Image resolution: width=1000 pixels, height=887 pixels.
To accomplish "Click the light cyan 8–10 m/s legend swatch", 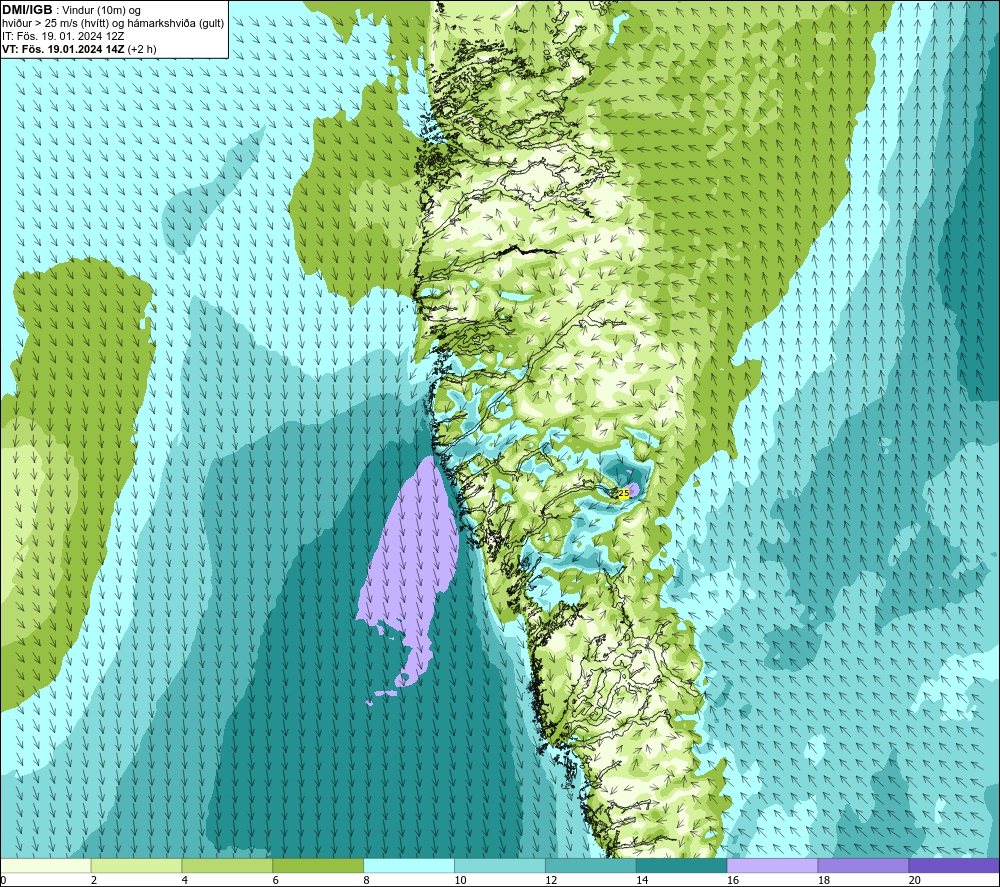I will (x=409, y=865).
